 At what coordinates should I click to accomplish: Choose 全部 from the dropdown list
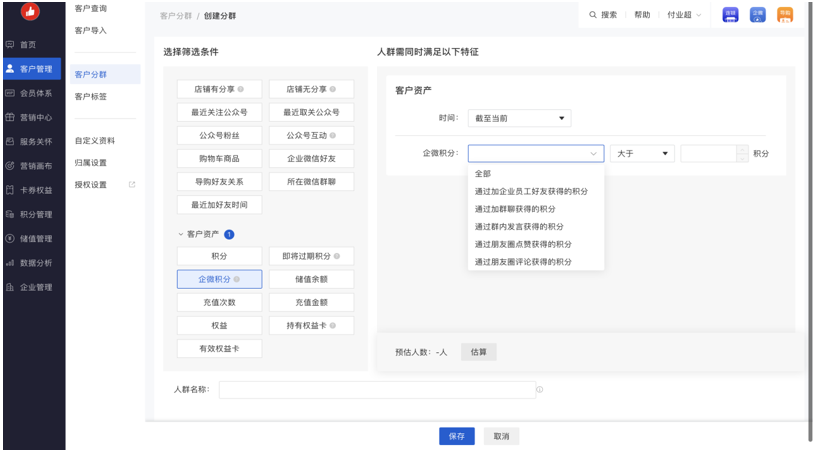point(536,174)
